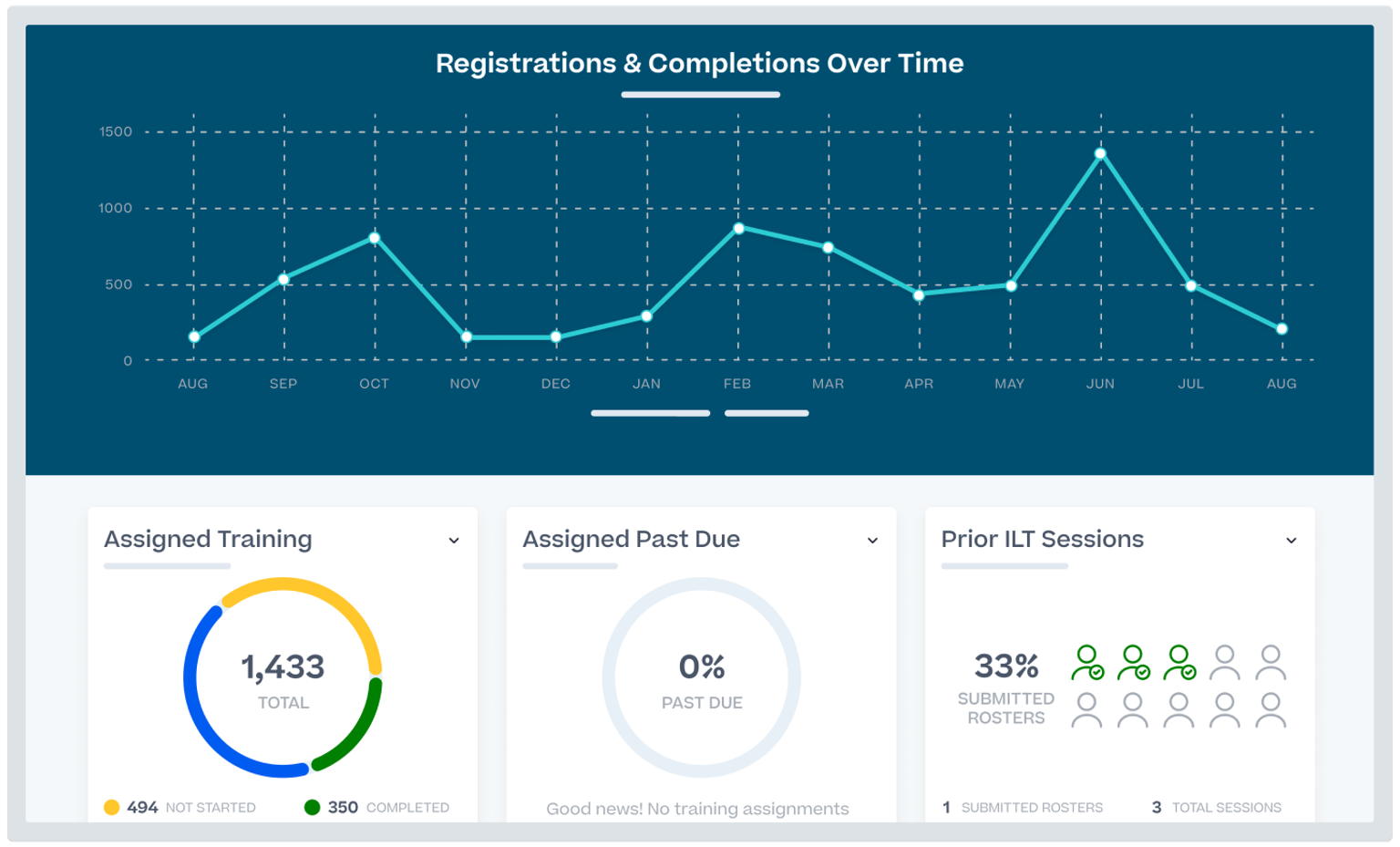Viewport: 1400px width, 847px height.
Task: Click the '494 NOT STARTED' legend text
Action: tap(191, 808)
